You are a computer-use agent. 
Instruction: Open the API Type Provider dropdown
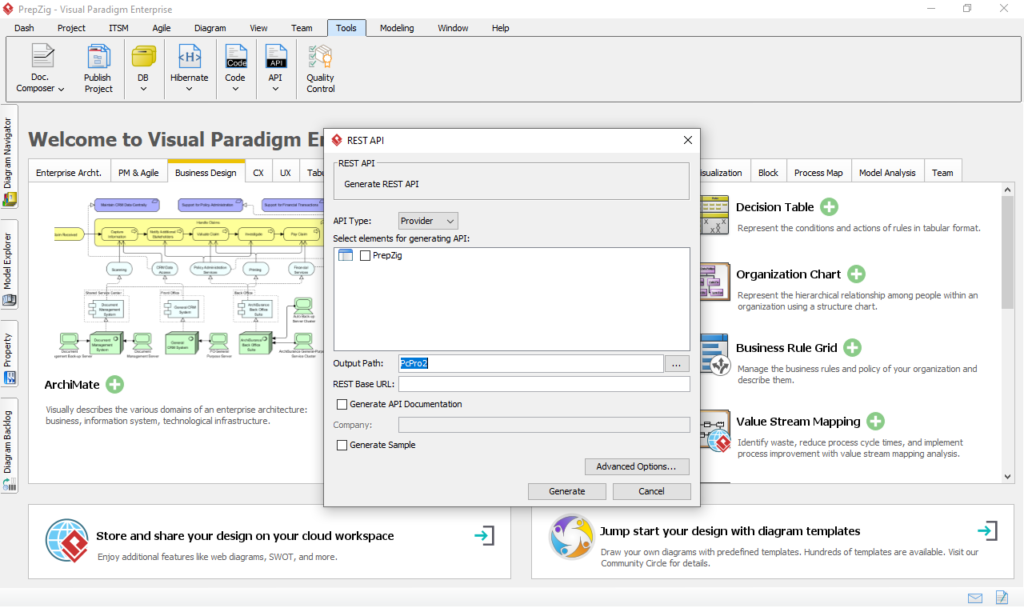coord(428,221)
